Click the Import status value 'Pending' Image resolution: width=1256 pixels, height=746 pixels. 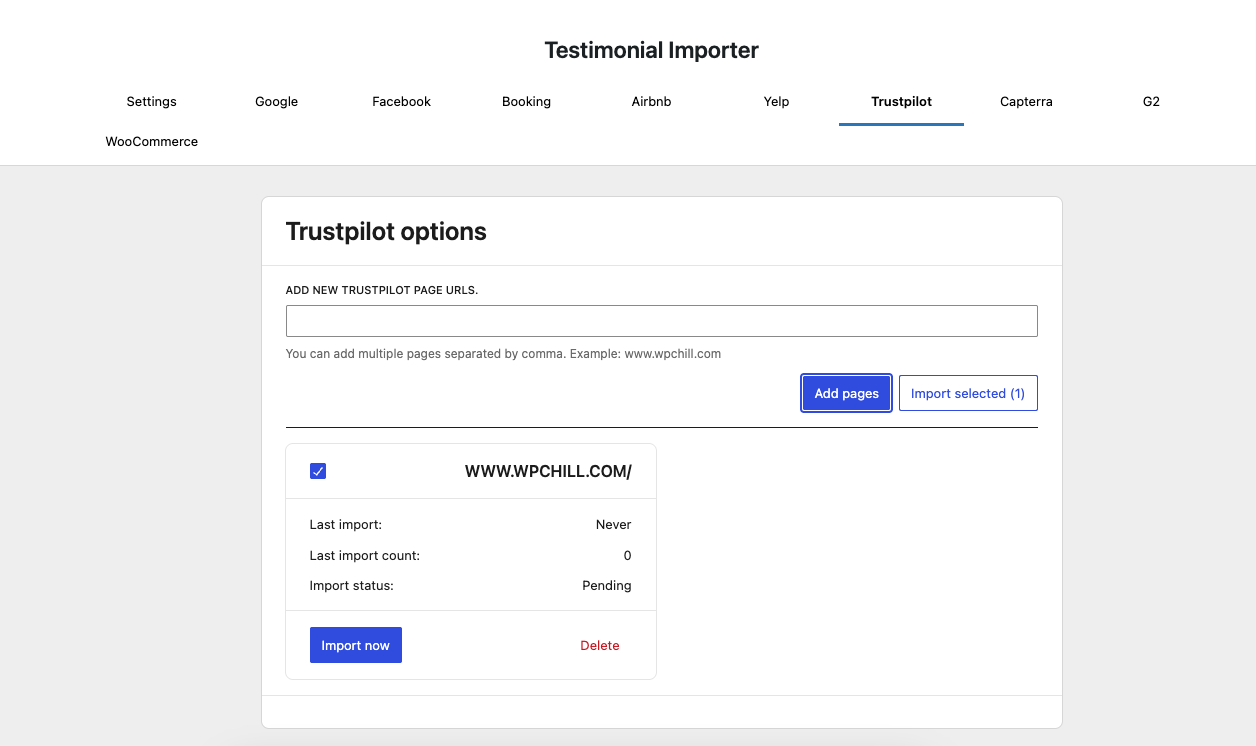pos(607,585)
